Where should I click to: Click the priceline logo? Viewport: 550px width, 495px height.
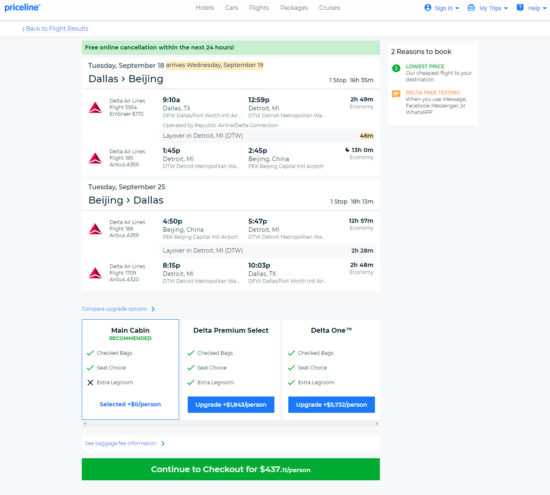(22, 7)
